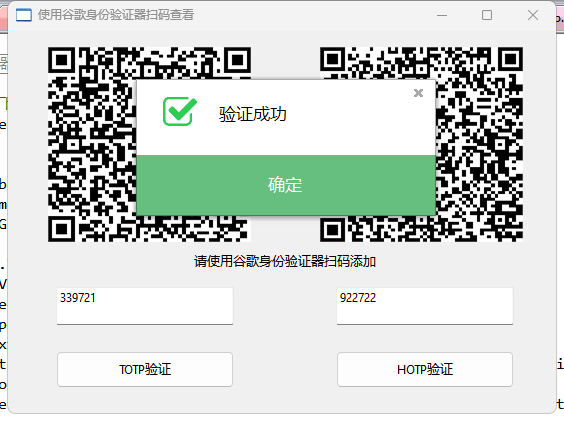This screenshot has width=564, height=421.
Task: Focus the code field containing 922722
Action: point(425,306)
